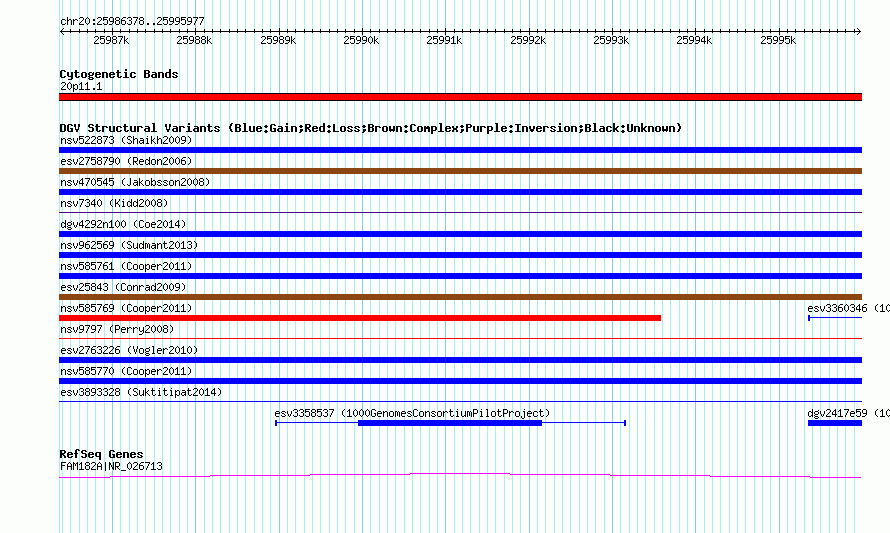This screenshot has height=533, width=890.
Task: Click the brown bar for esv2758790
Action: point(460,171)
